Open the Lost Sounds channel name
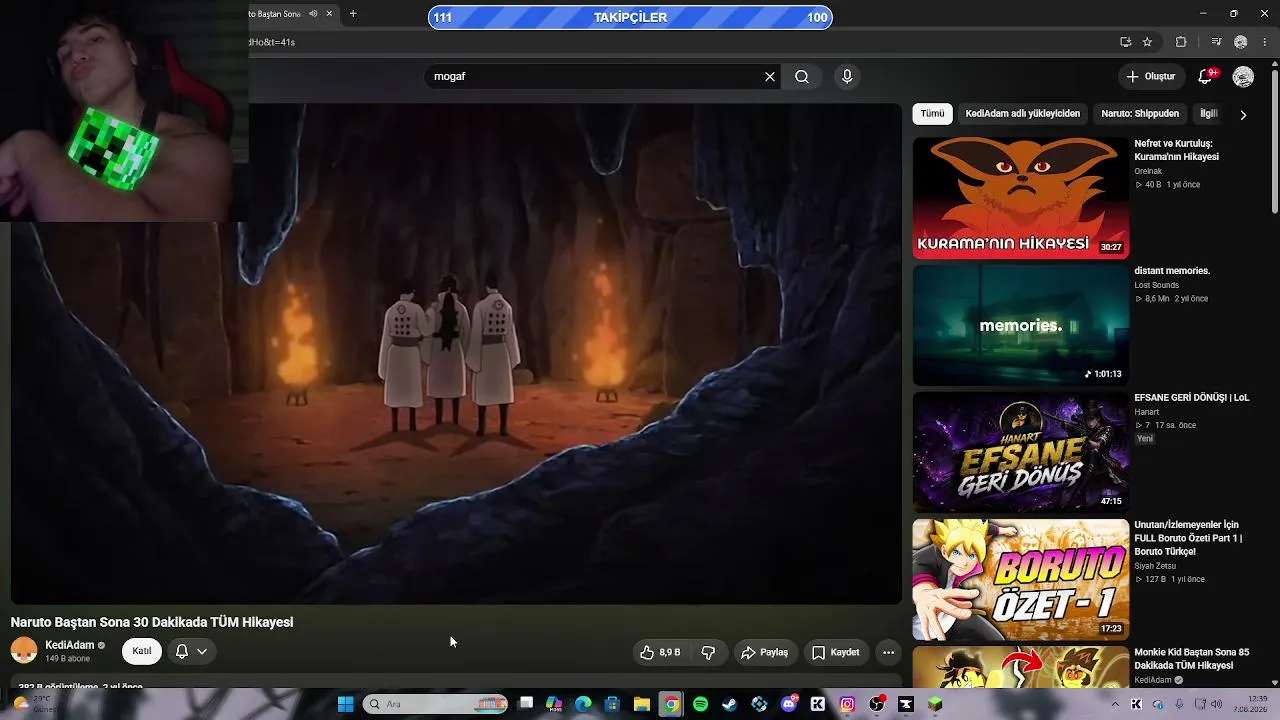Screen dimensions: 1280x720 [x=1156, y=285]
